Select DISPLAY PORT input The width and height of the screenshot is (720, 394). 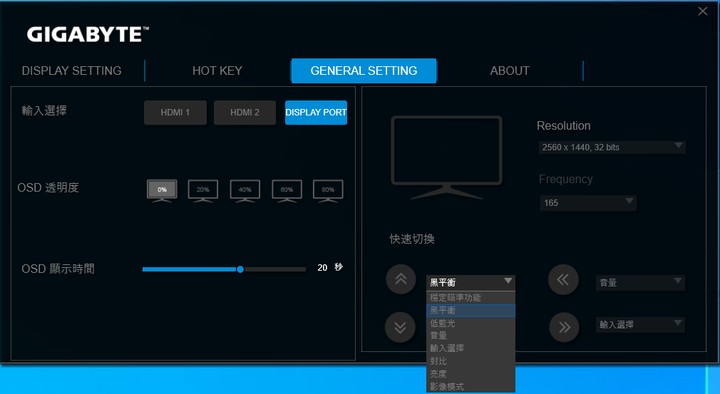click(316, 113)
